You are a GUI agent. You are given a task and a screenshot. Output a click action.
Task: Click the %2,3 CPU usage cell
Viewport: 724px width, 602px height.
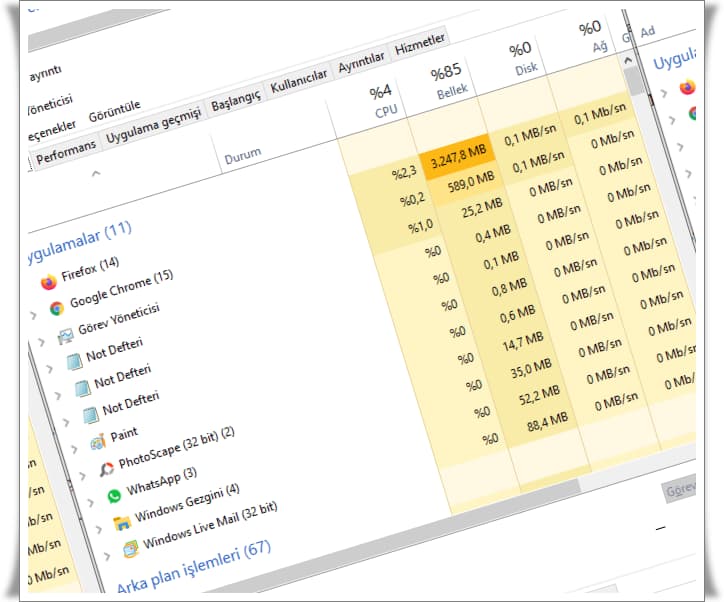pos(404,173)
